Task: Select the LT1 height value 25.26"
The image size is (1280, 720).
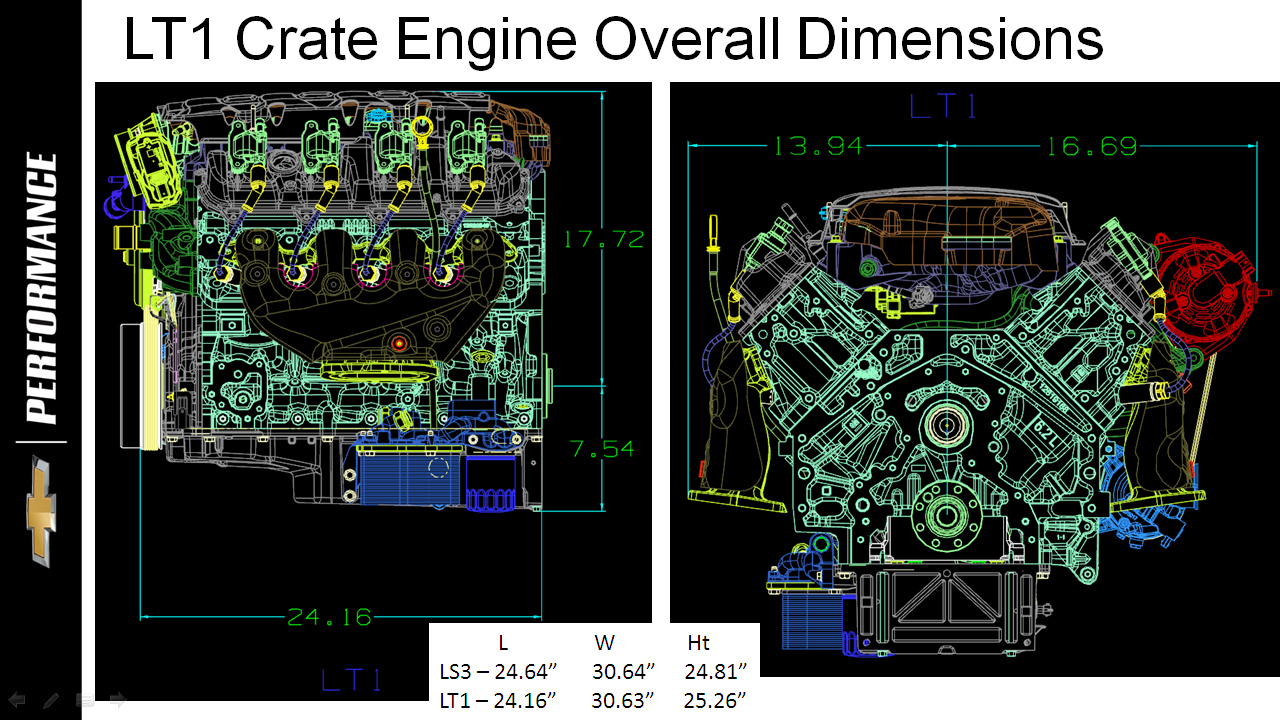Action: point(715,698)
